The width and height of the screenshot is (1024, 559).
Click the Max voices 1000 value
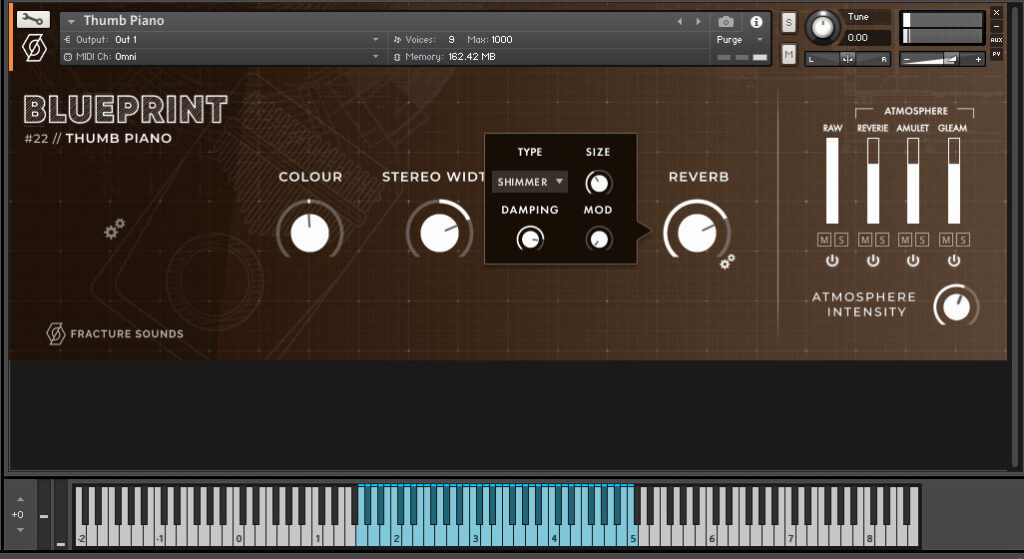click(x=502, y=40)
